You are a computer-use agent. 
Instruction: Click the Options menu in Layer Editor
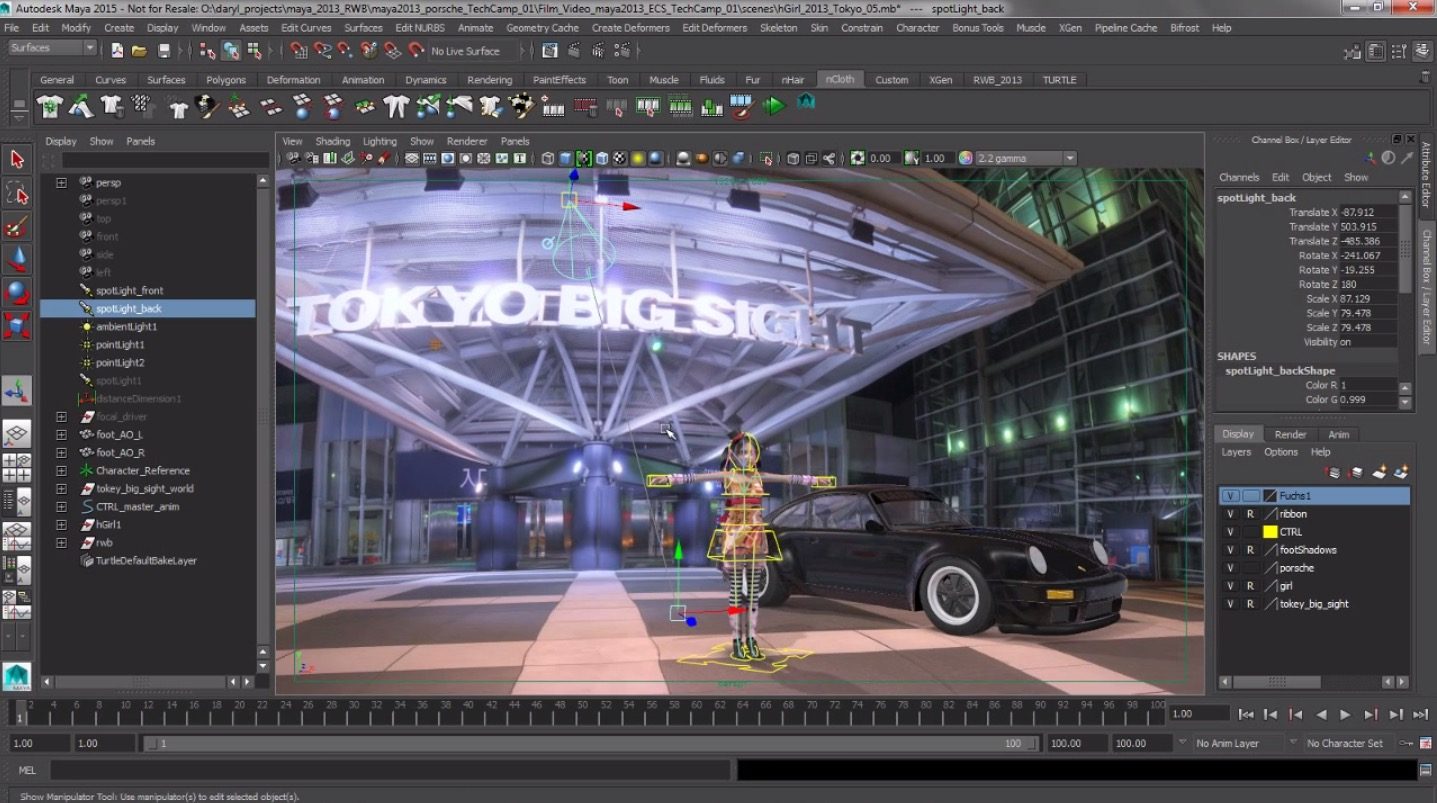(x=1280, y=452)
